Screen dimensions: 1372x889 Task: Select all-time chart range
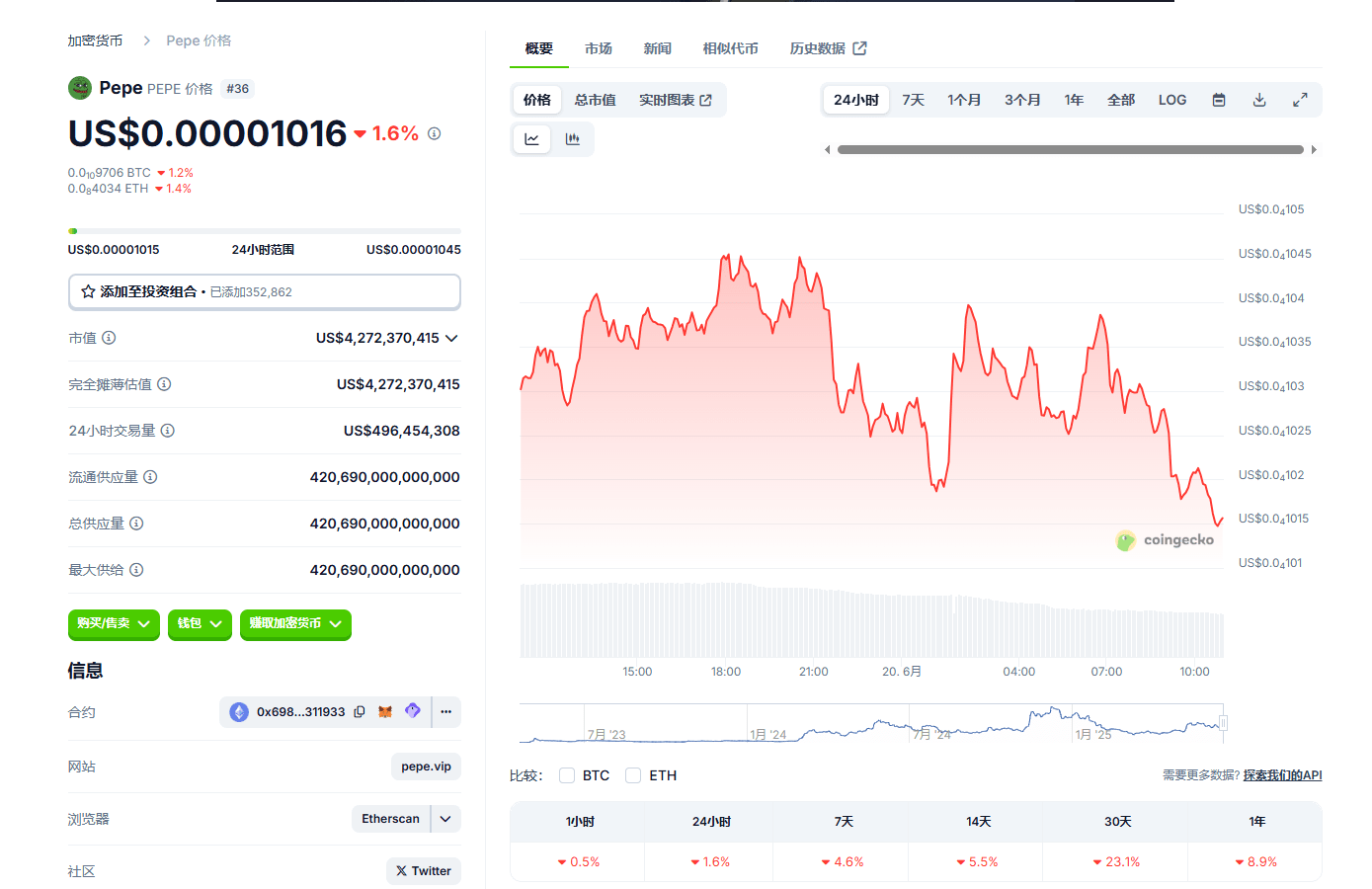[1121, 100]
